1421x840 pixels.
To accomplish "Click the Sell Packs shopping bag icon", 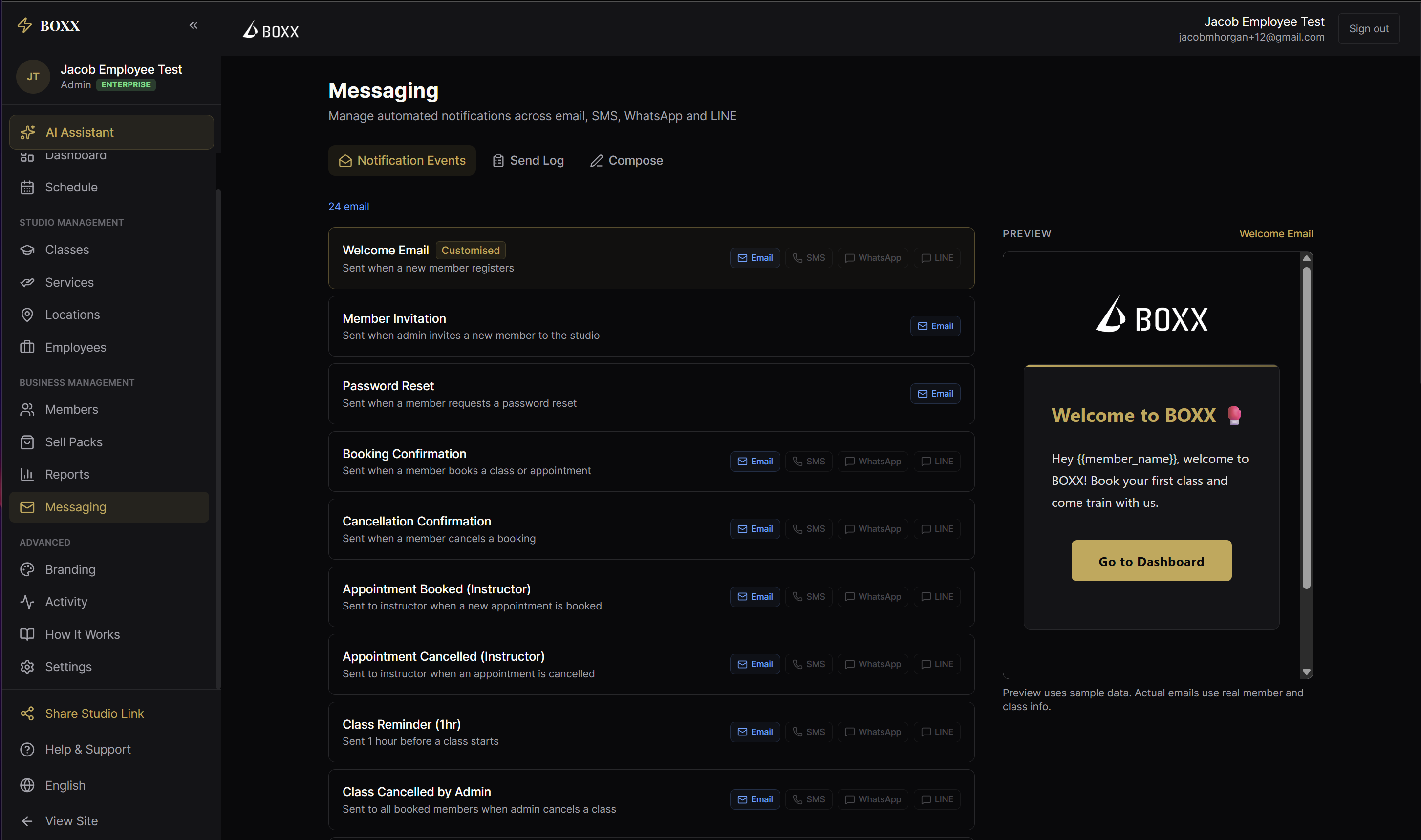I will click(27, 442).
